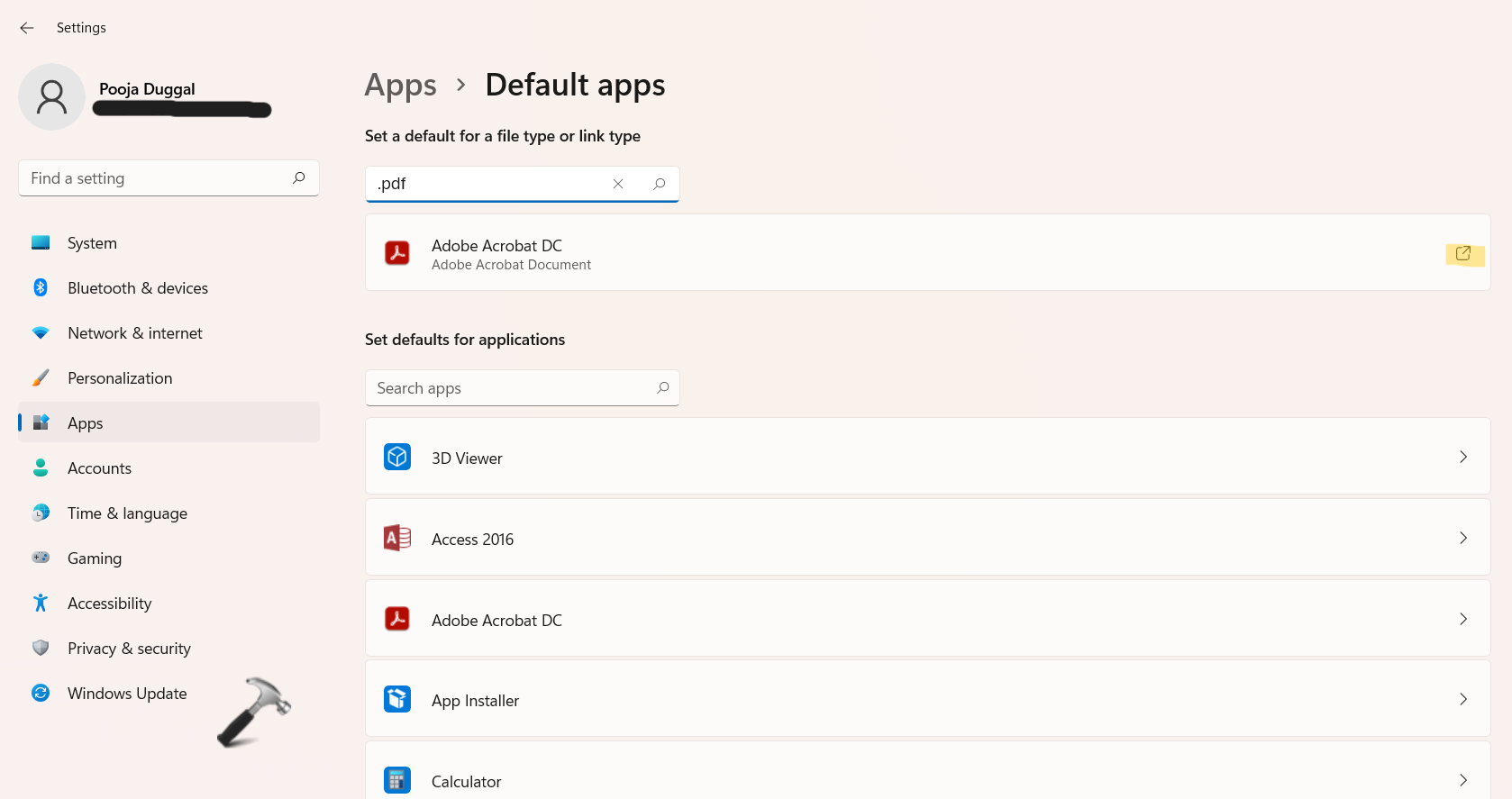Focus the Find a setting search box

(x=158, y=178)
